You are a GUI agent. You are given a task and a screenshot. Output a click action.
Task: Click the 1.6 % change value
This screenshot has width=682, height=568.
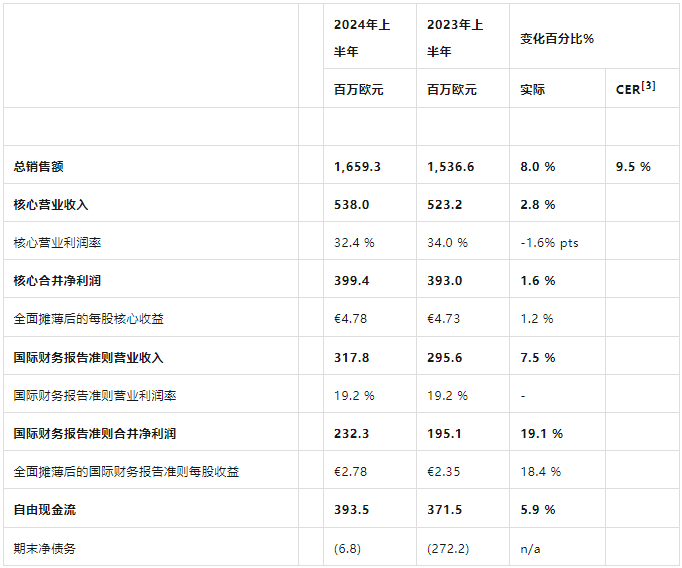[538, 281]
